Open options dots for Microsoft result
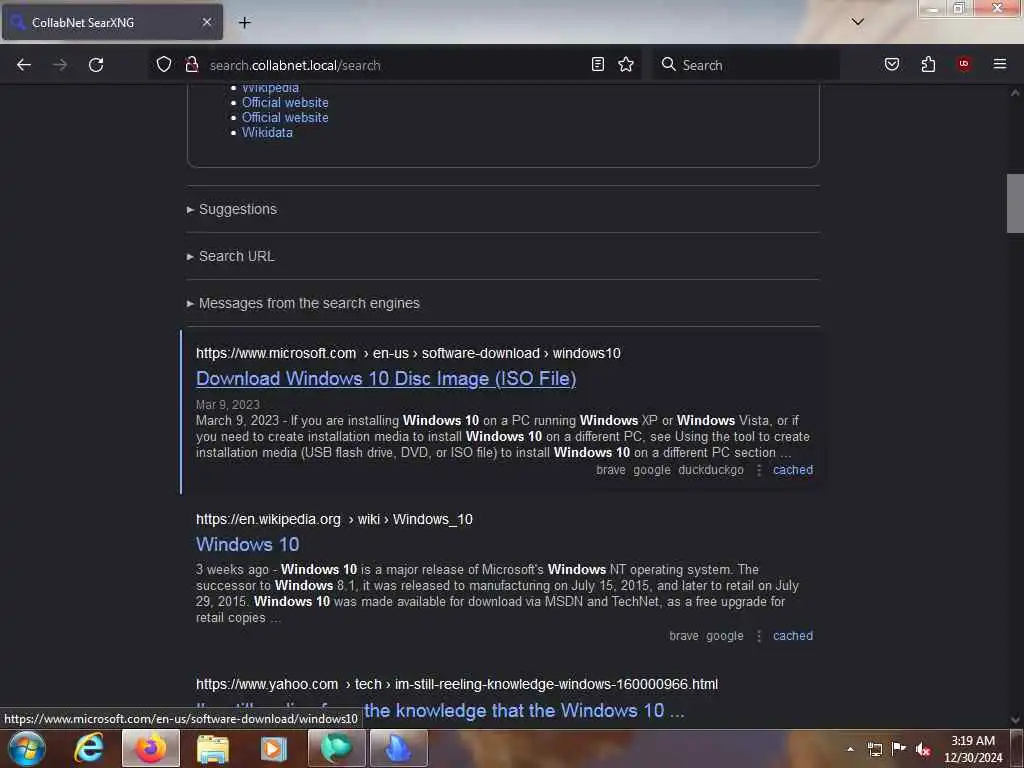This screenshot has height=768, width=1024. (759, 470)
